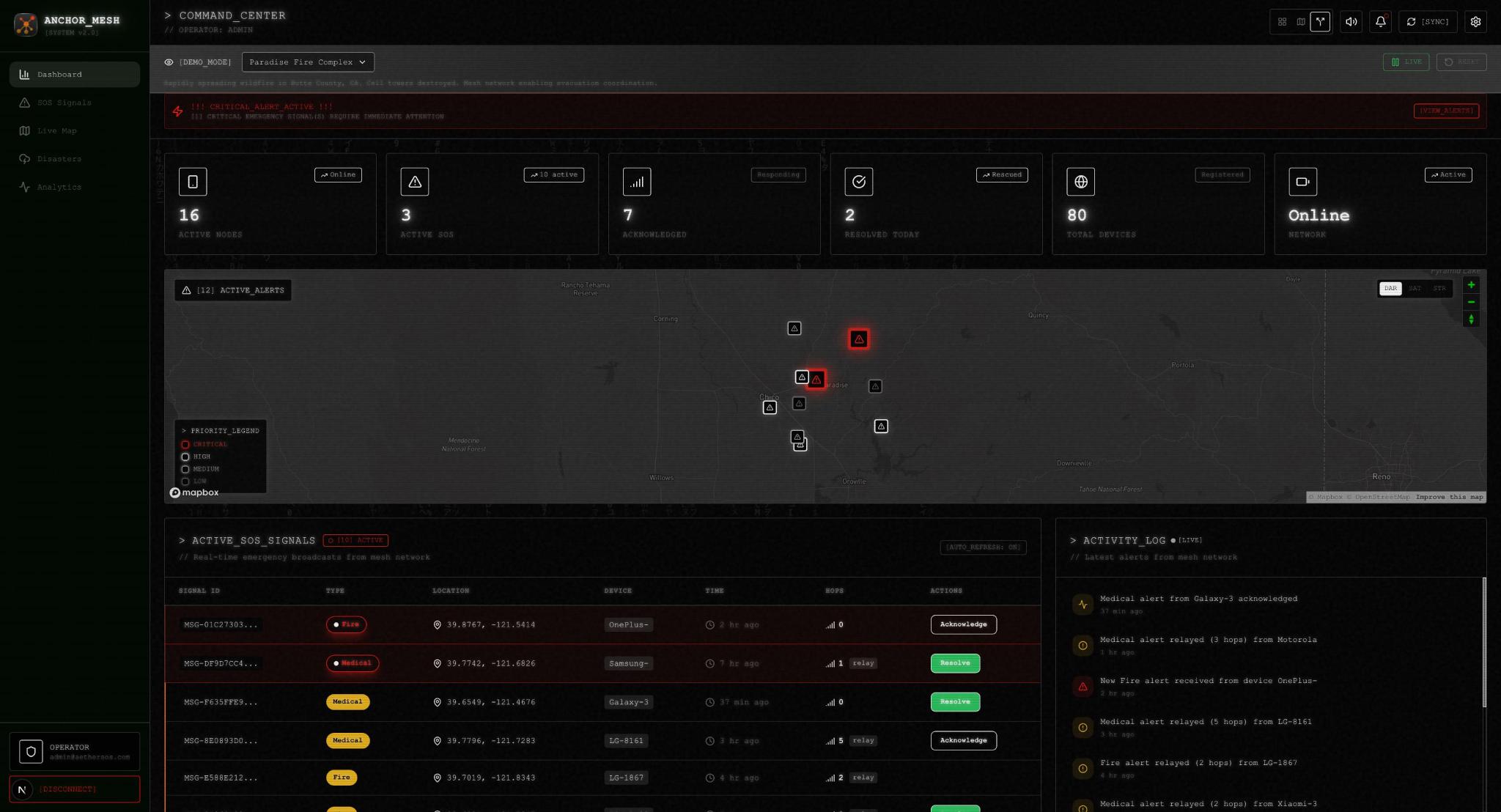Viewport: 1501px width, 812px height.
Task: Open the Paradise Fire Complex scenario dropdown
Action: click(308, 62)
